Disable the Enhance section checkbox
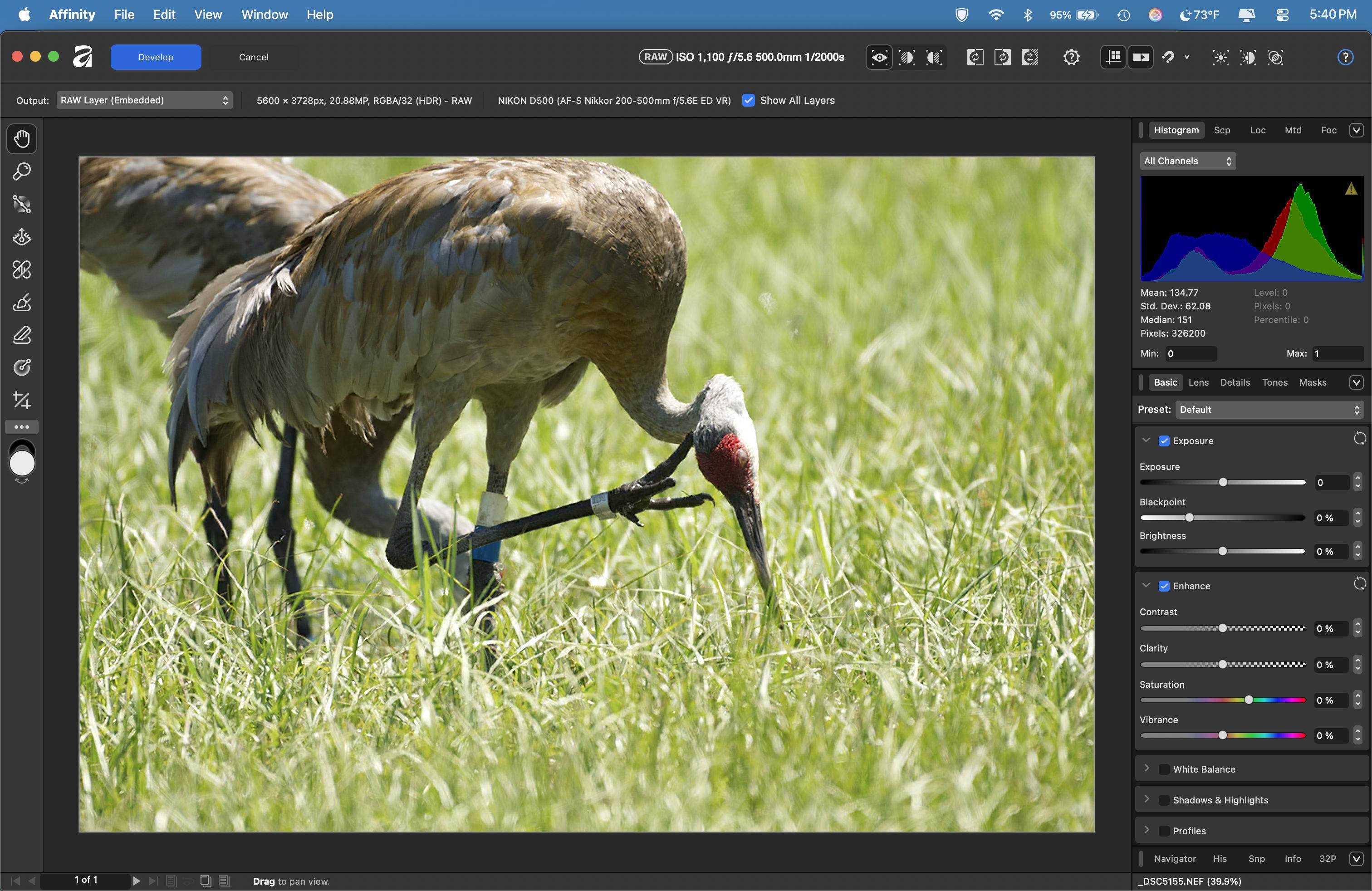The height and width of the screenshot is (891, 1372). [1164, 586]
